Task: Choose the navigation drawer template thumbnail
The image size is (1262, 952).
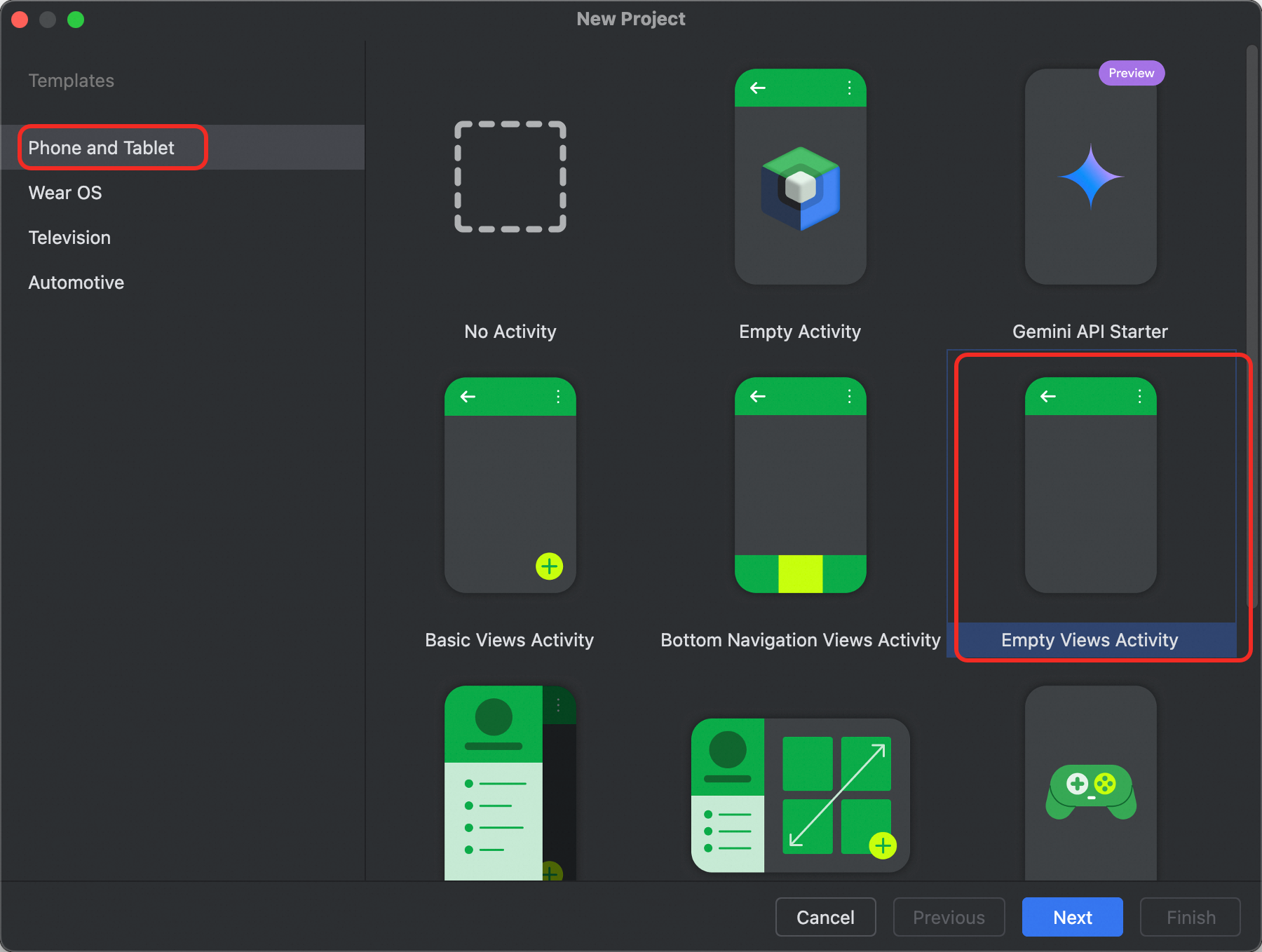Action: [x=510, y=782]
